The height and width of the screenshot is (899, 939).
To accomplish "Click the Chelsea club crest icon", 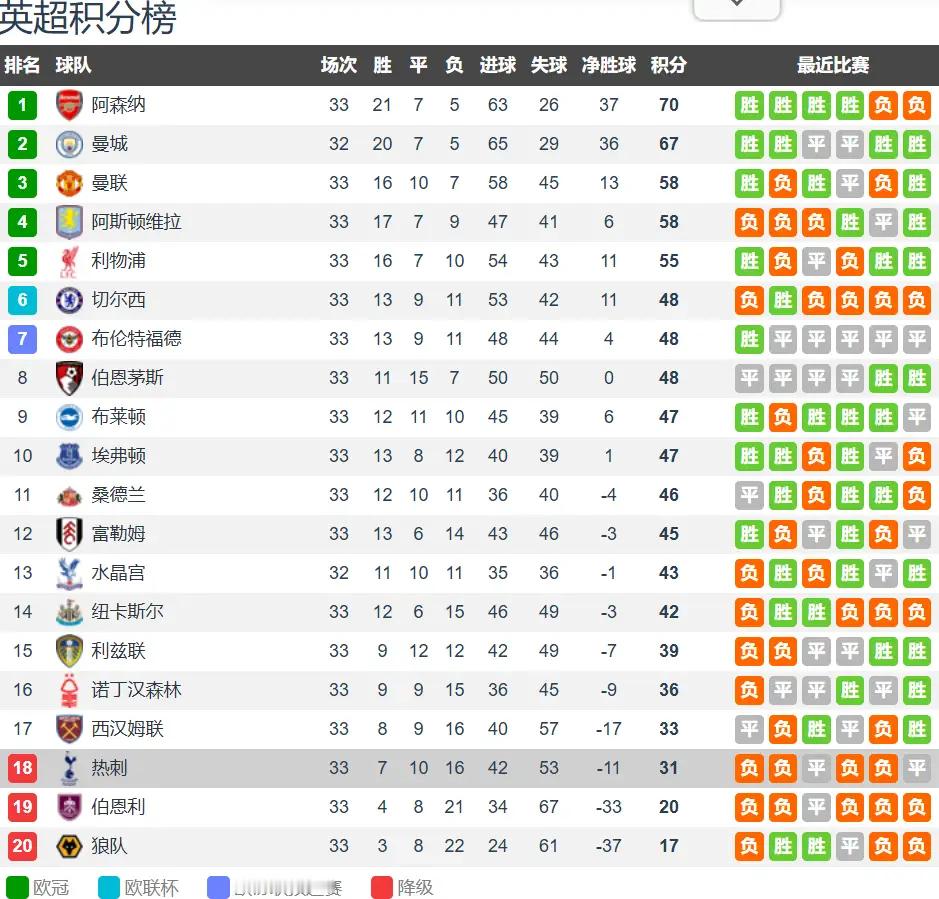I will (x=69, y=300).
